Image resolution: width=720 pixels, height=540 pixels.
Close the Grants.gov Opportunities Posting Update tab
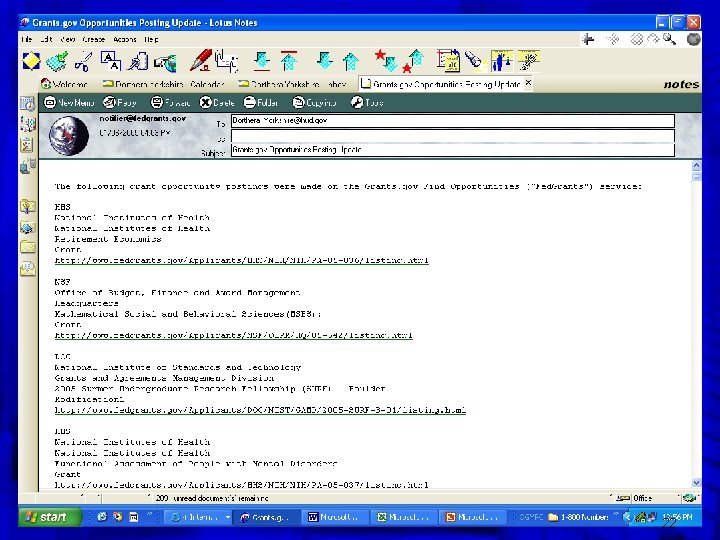pos(528,83)
